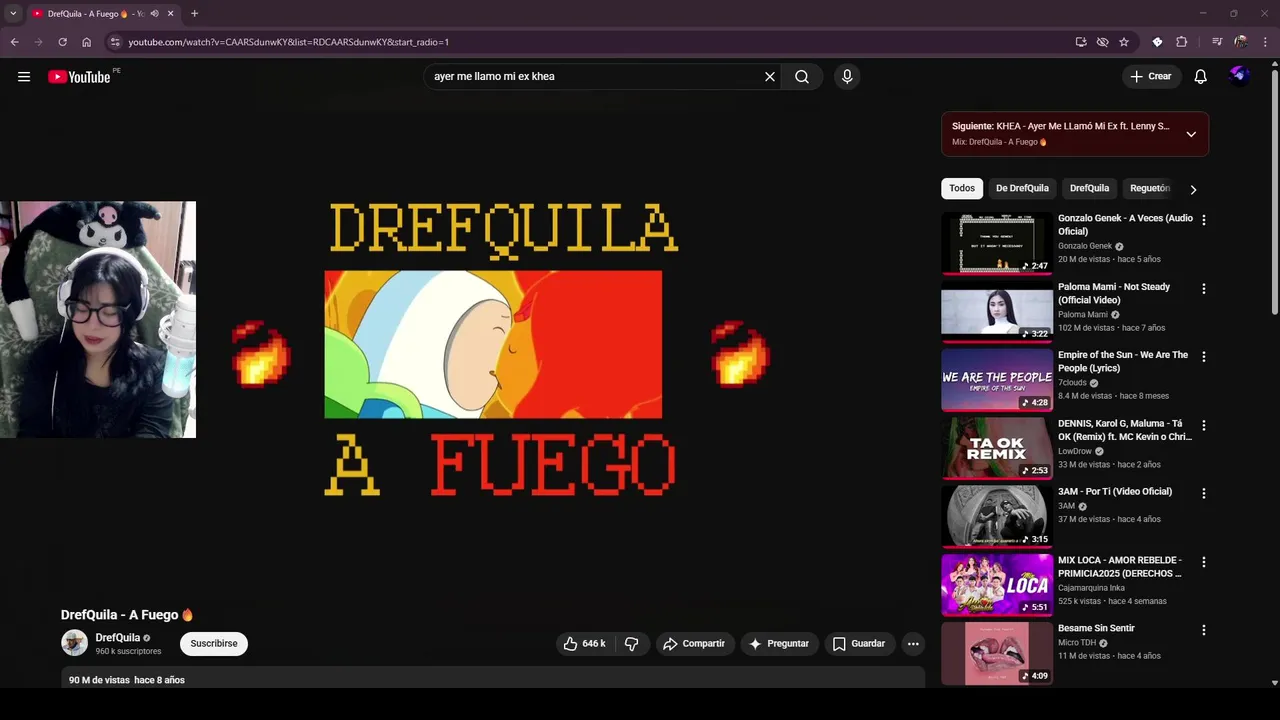Open MIX LOCA Amor Rebelde thumbnail
The width and height of the screenshot is (1280, 720).
tap(997, 586)
